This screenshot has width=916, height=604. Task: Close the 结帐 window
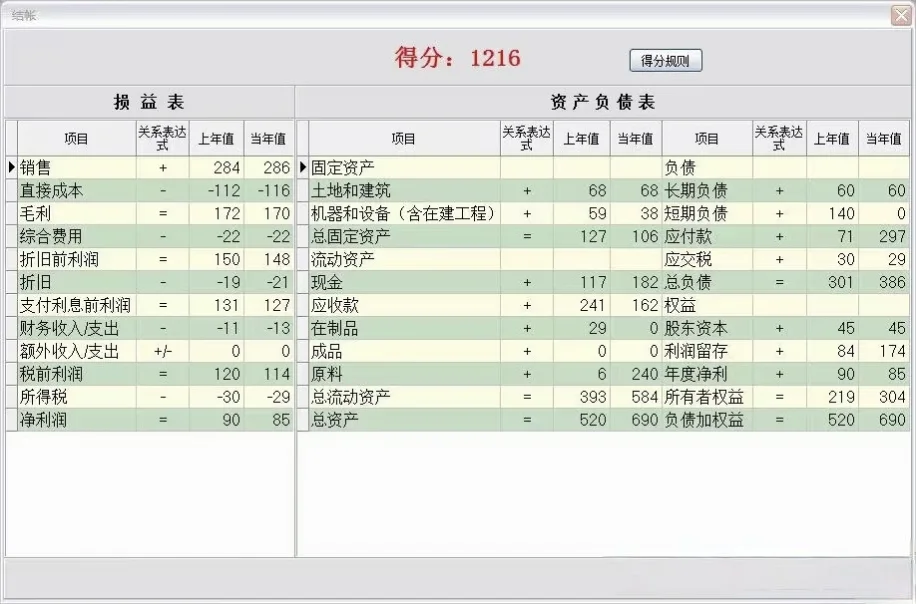point(901,15)
